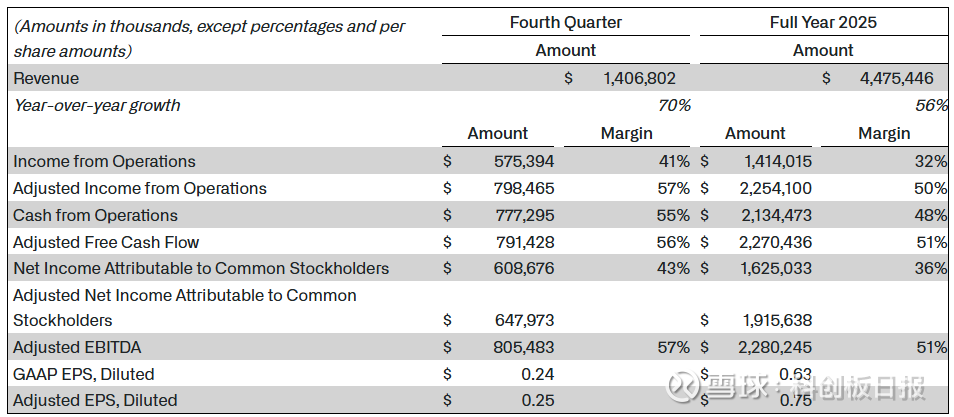Screen dimensions: 954x417
Task: Click the 647,973 adjusted net income value
Action: point(523,321)
